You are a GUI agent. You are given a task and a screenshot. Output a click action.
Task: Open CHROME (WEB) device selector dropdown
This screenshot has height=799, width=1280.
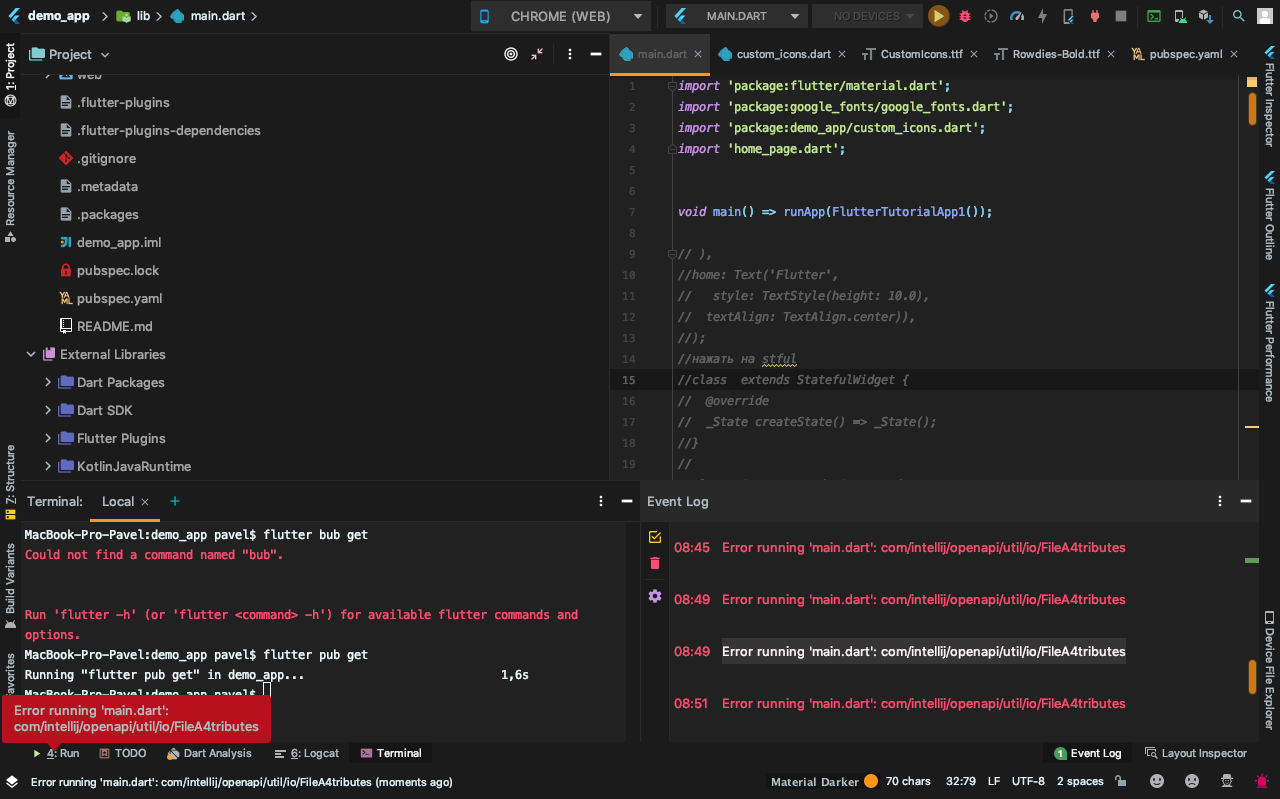[x=562, y=16]
